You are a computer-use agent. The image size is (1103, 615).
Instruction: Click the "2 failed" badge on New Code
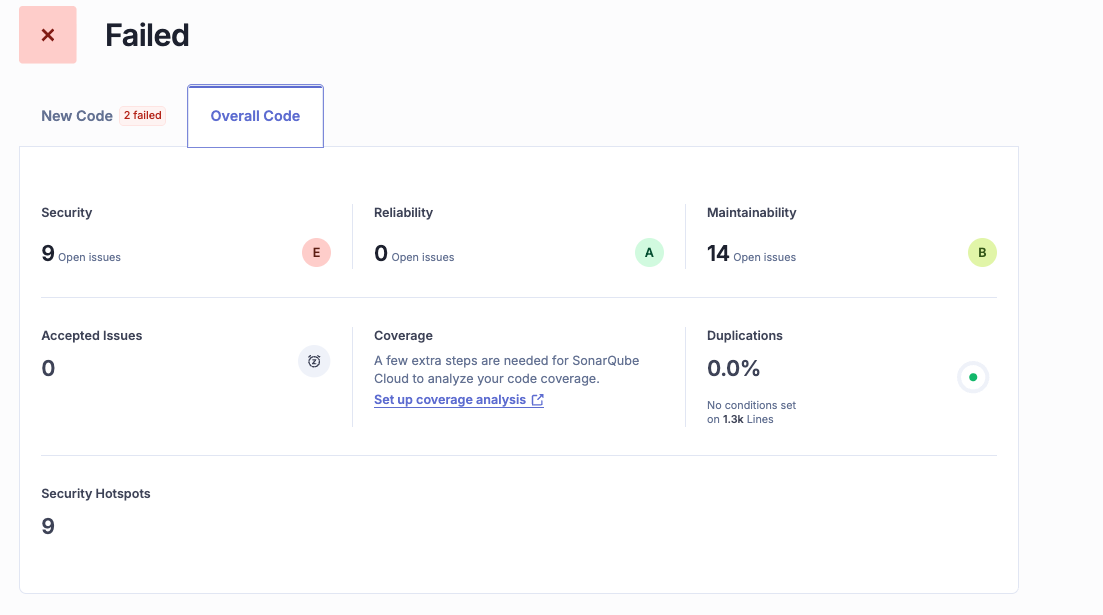point(142,116)
